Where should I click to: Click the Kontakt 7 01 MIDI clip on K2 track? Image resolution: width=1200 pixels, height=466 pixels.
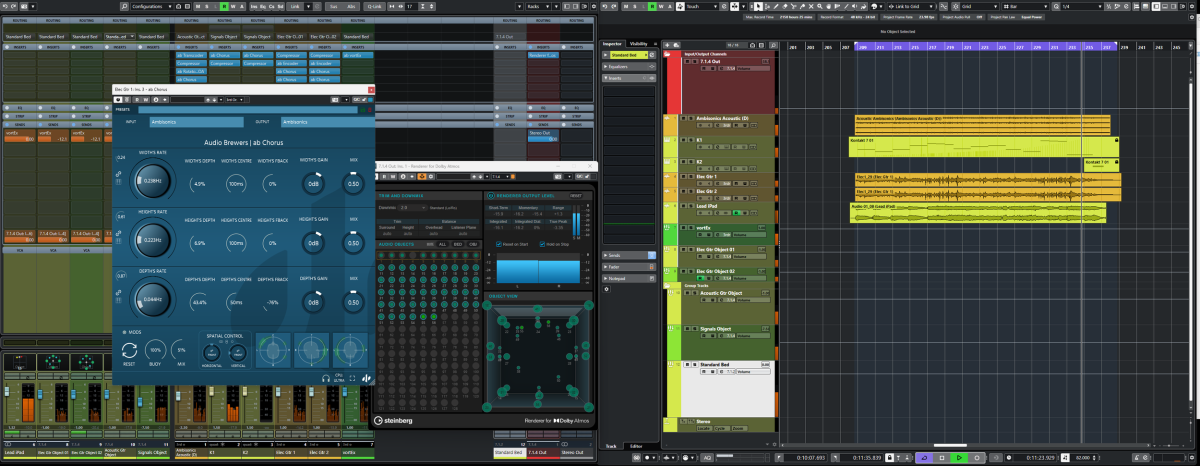coord(1101,163)
